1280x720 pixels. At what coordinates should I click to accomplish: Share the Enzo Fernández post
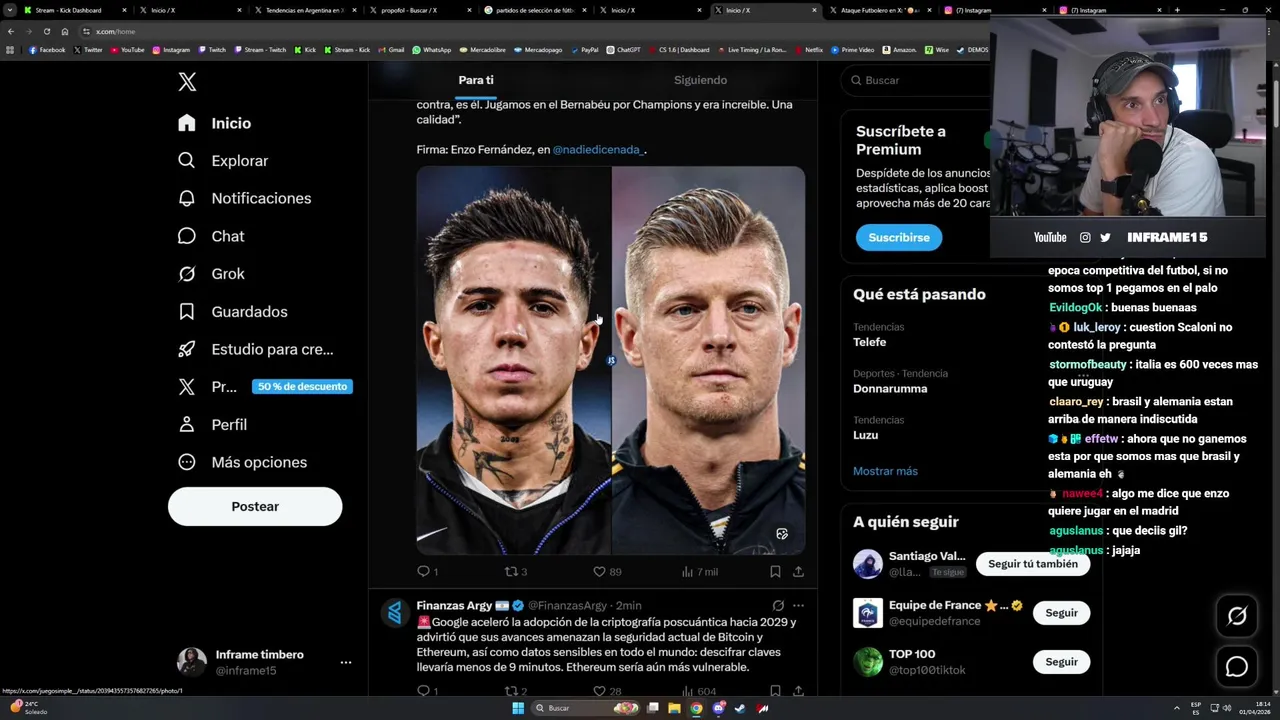click(x=798, y=572)
